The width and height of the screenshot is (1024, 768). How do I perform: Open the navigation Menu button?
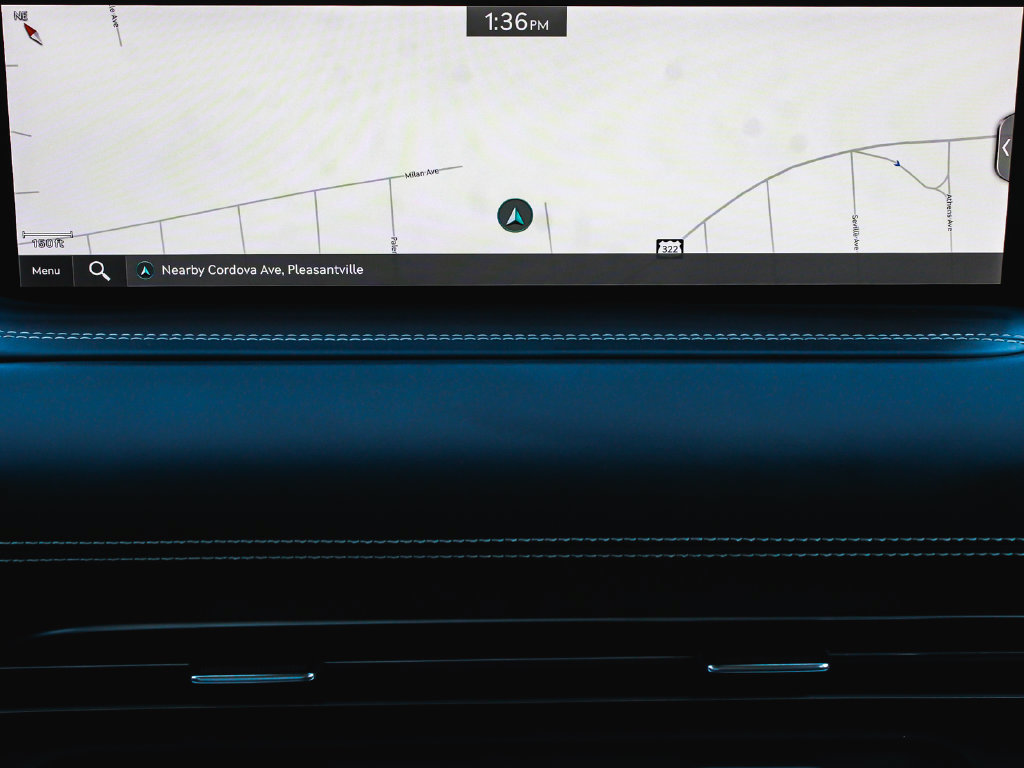pyautogui.click(x=46, y=270)
